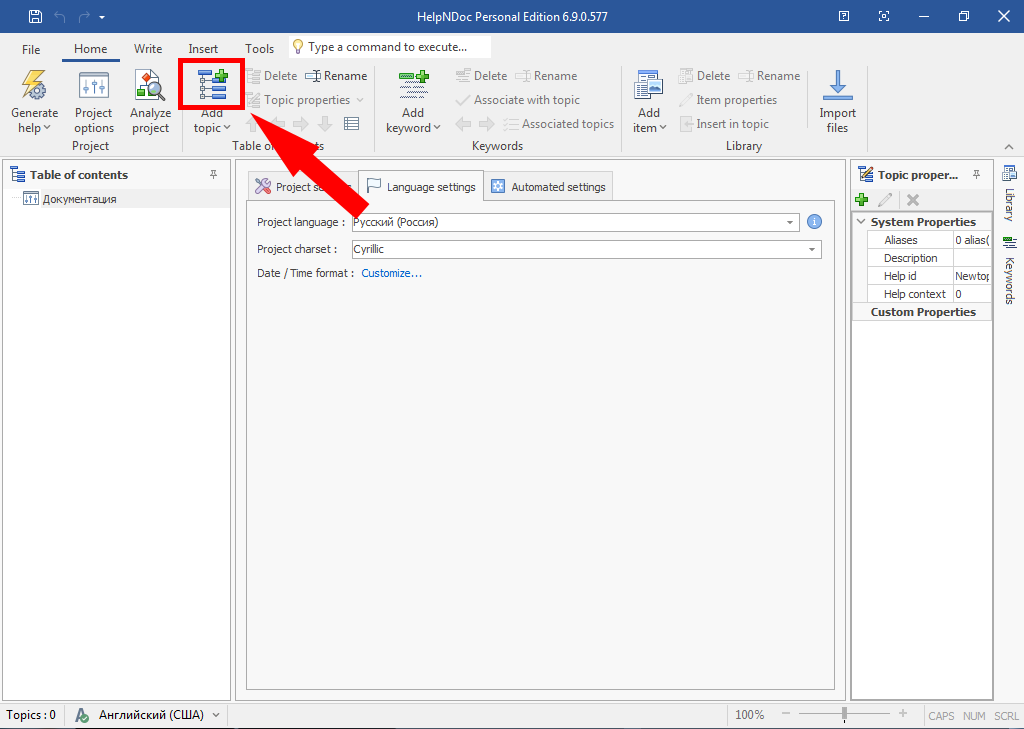Click the Help id property row
The image size is (1024, 729).
click(929, 276)
